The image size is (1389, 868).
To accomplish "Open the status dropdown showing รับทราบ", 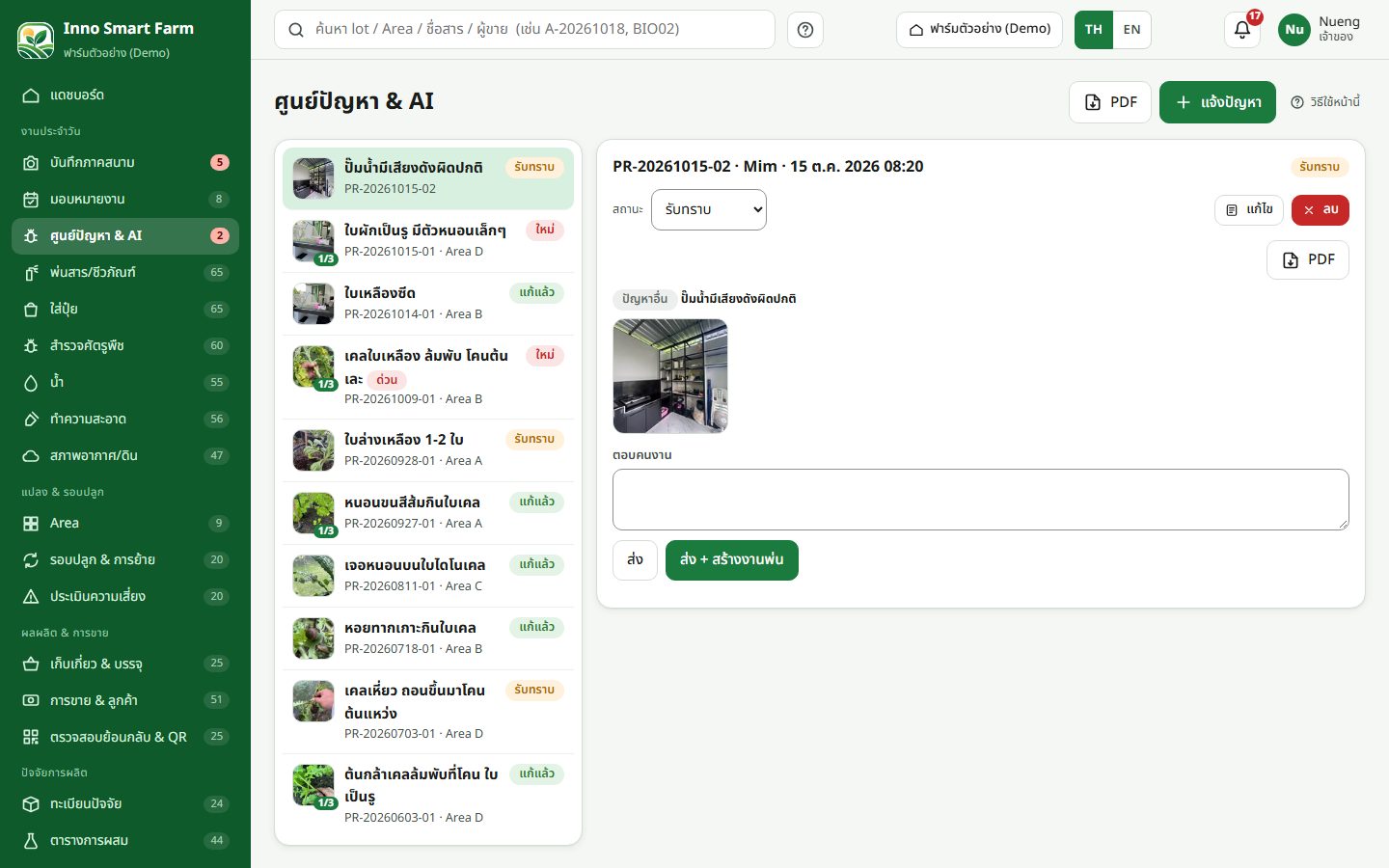I will point(709,209).
